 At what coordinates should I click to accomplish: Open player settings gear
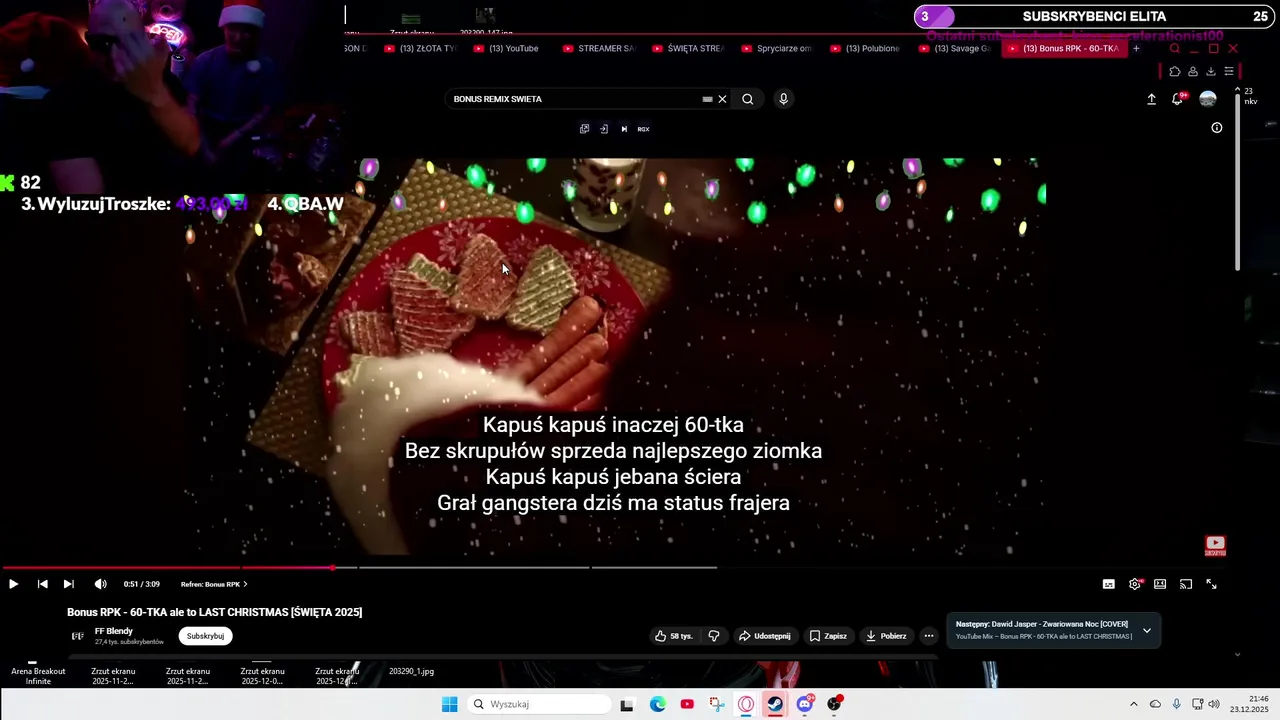1135,584
